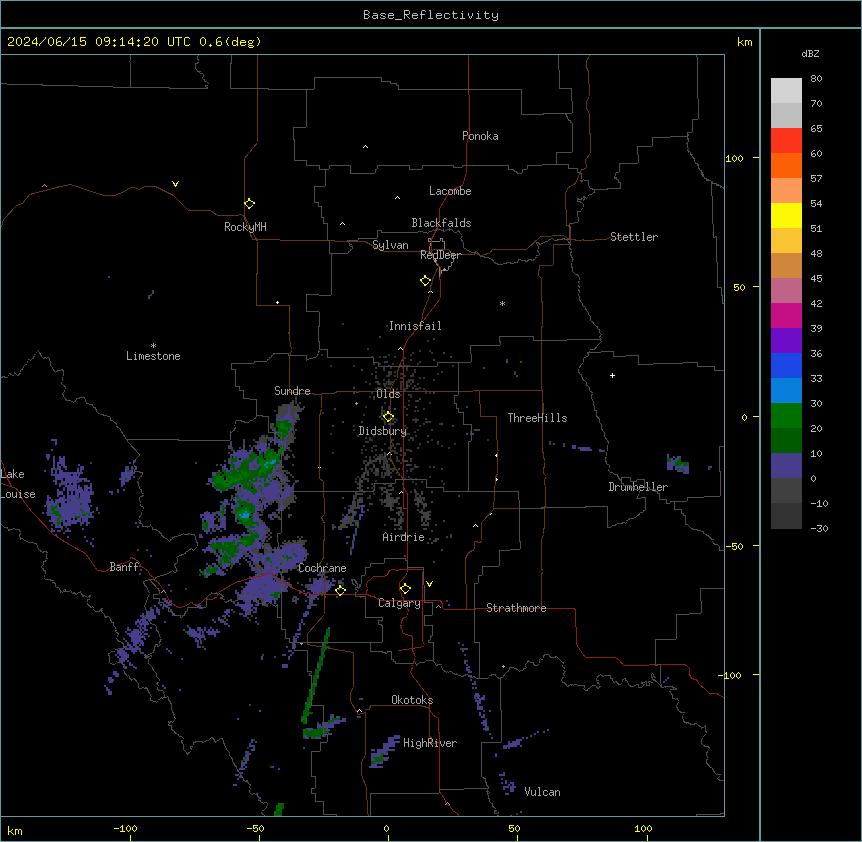862x842 pixels.
Task: Click the Stettler map label
Action: [634, 237]
